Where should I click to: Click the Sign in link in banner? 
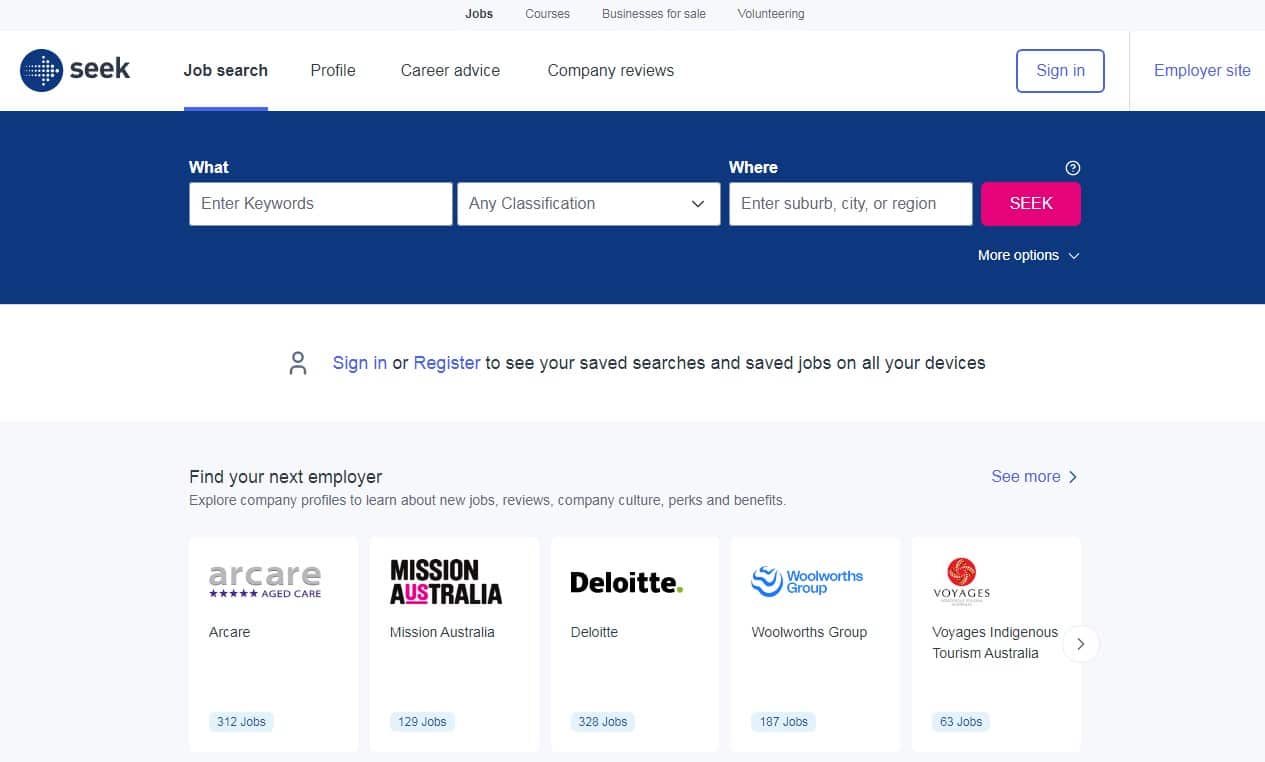pyautogui.click(x=360, y=363)
